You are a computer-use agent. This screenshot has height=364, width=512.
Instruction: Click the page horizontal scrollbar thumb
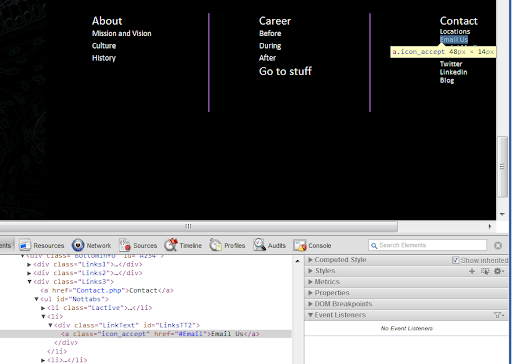coord(199,227)
